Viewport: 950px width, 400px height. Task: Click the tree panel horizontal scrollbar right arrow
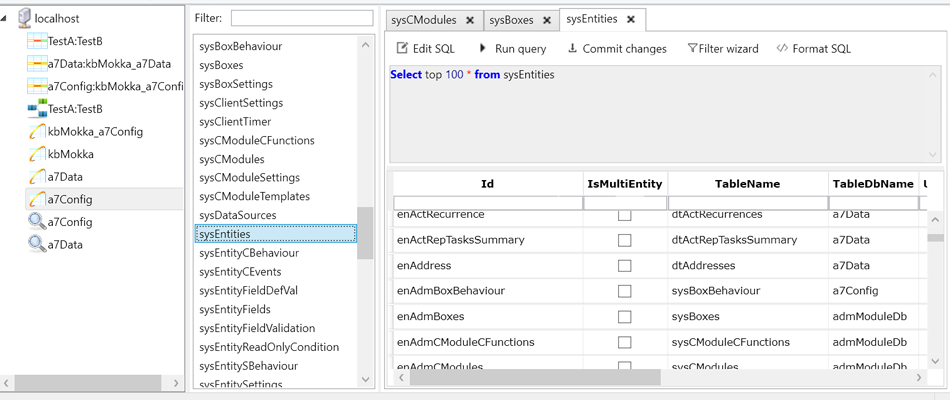176,383
